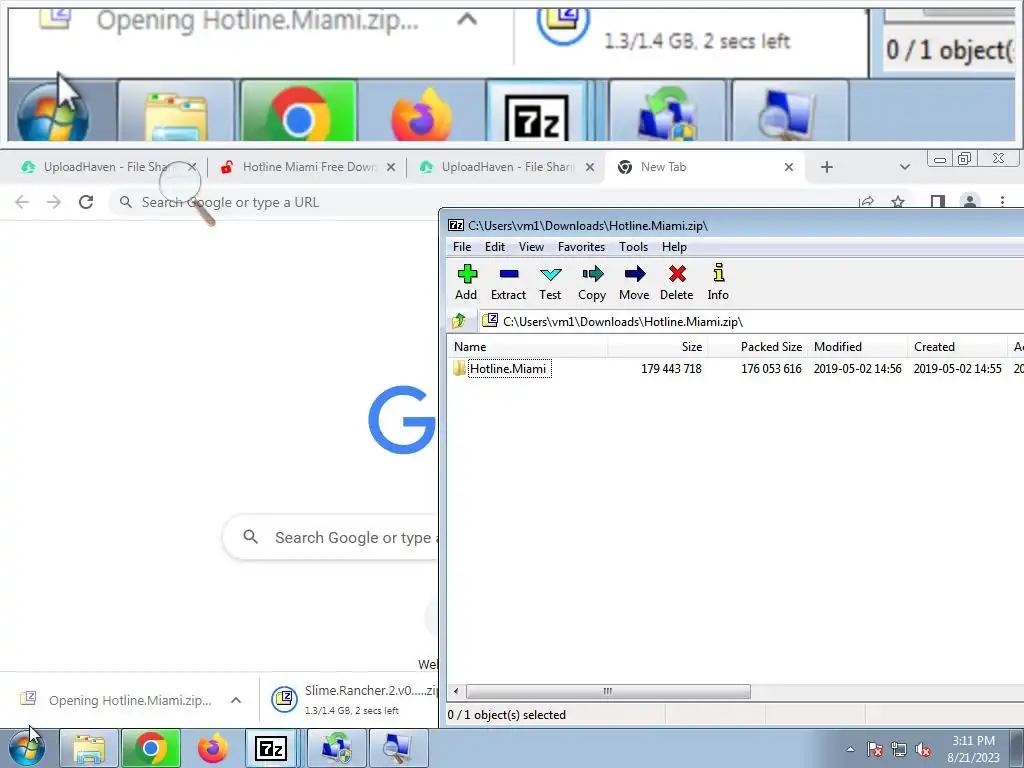Click the Move toolbar icon

(x=634, y=282)
